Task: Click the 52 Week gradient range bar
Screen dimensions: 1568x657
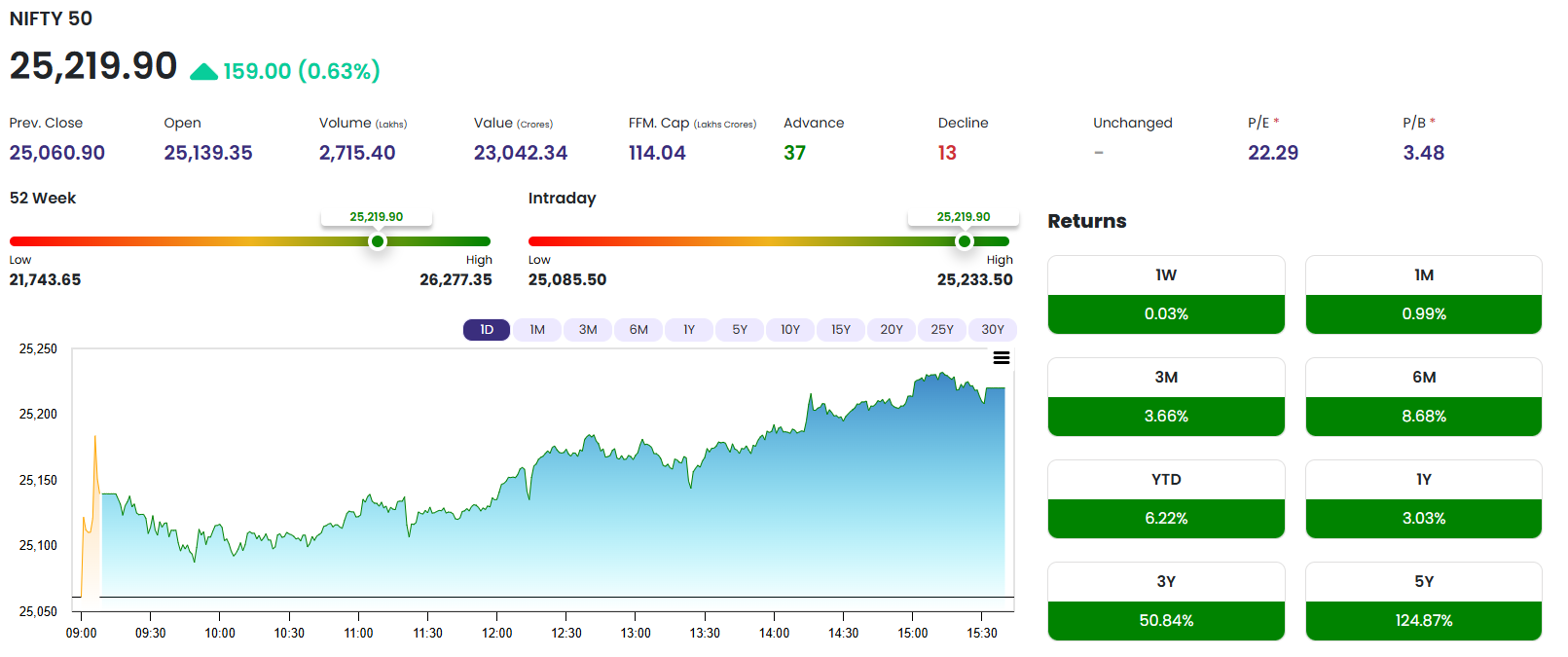Action: (250, 241)
